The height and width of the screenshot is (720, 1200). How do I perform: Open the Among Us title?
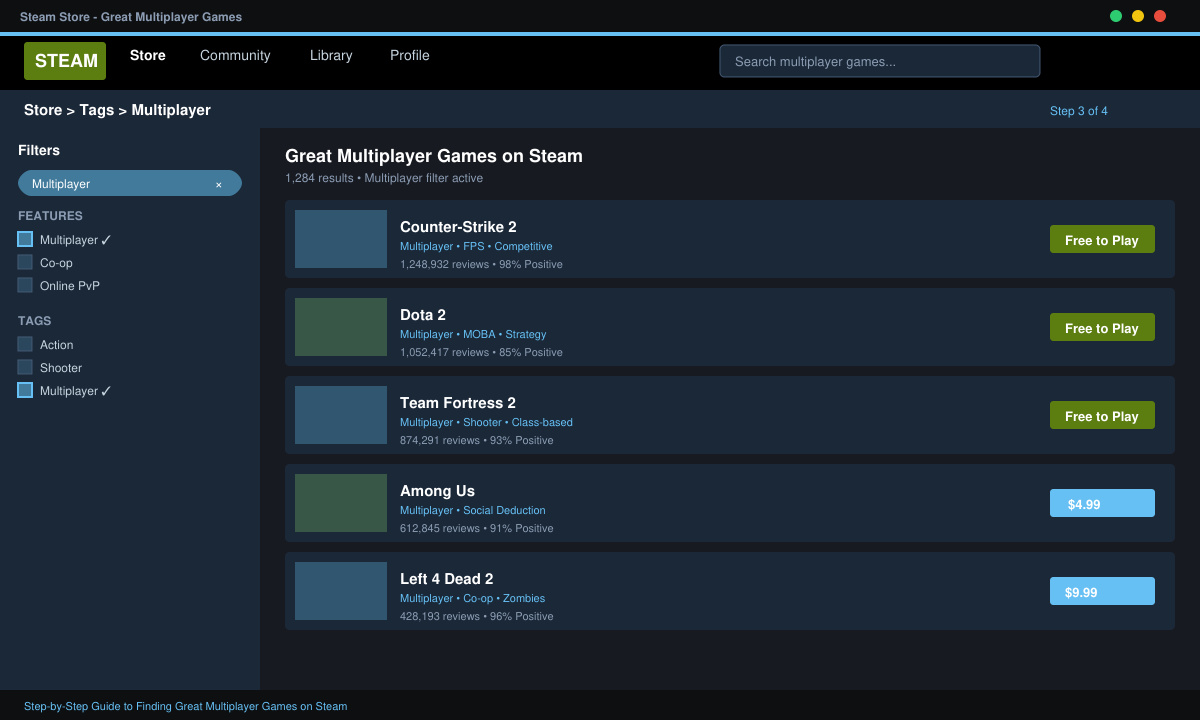pos(437,491)
